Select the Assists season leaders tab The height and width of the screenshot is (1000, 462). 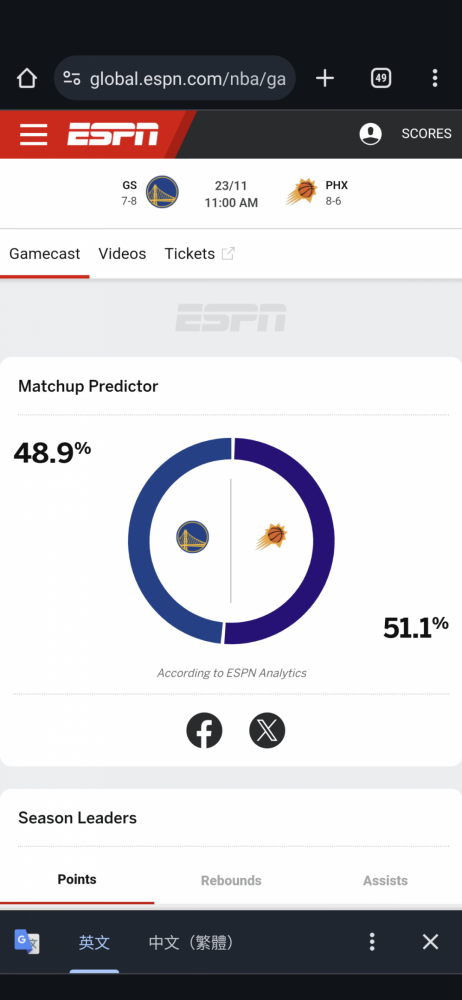click(x=385, y=881)
